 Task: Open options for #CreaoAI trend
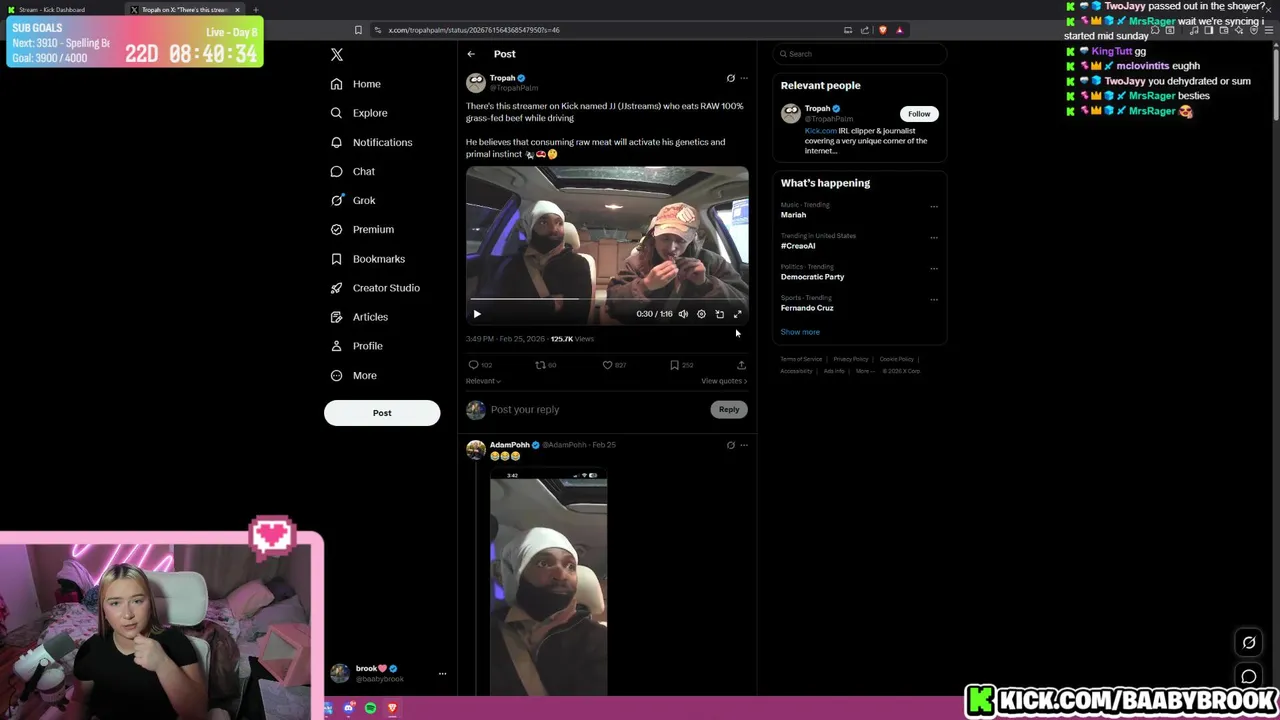tap(934, 238)
